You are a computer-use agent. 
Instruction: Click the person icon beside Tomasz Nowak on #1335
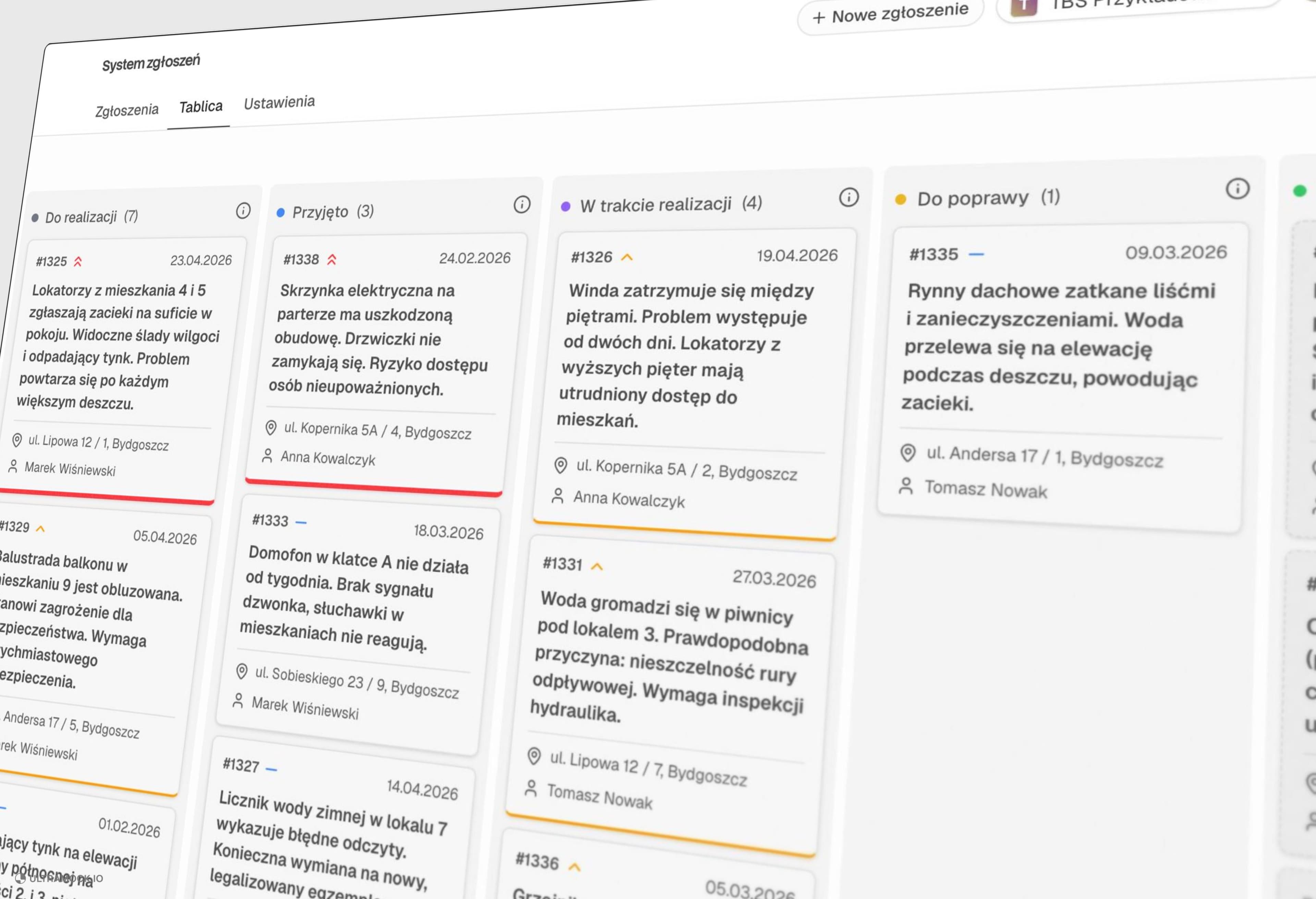click(905, 486)
